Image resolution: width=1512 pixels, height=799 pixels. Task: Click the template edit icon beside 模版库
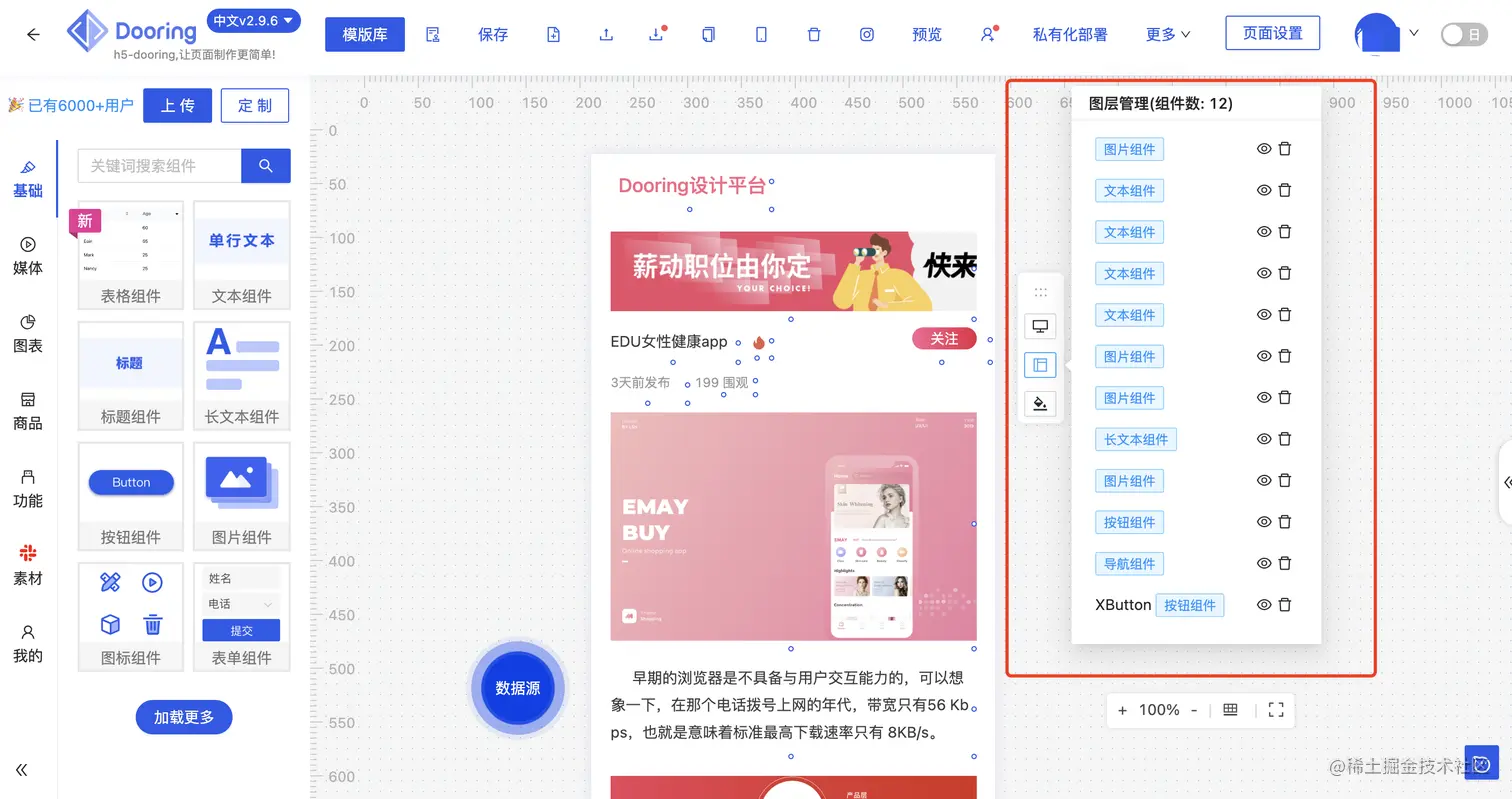(433, 34)
